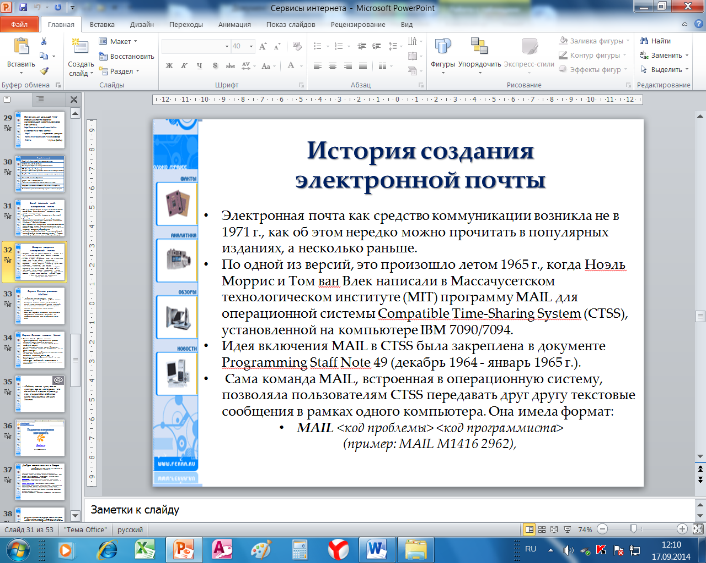This screenshot has height=563, width=706.
Task: Click the Заменить replace button
Action: (665, 55)
